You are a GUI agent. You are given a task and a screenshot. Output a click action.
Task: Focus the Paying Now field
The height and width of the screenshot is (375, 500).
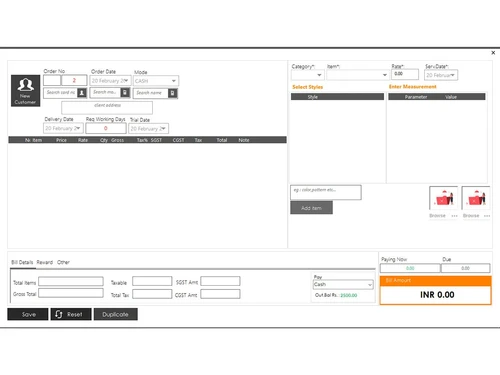(410, 268)
